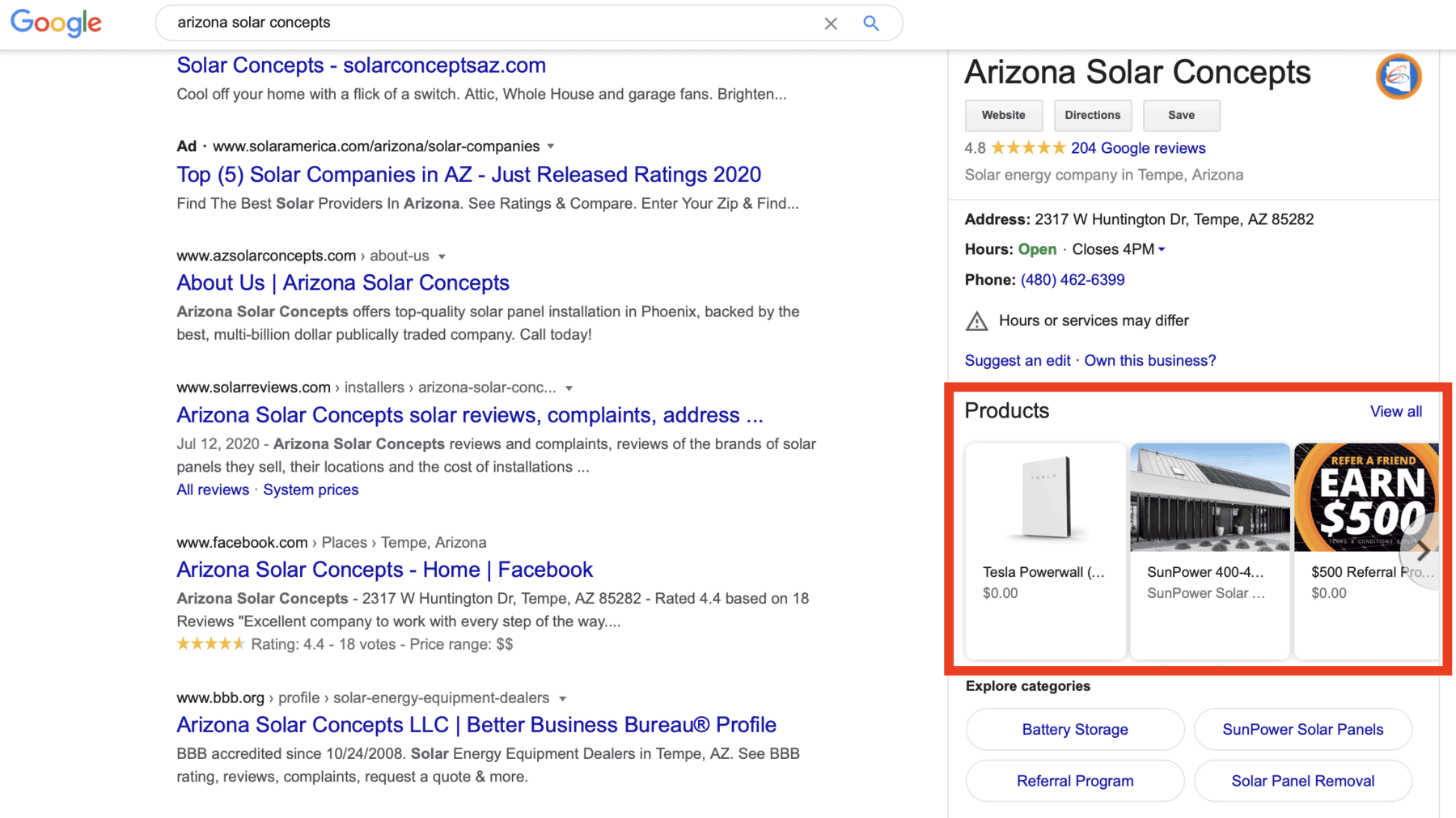View all products link
1456x818 pixels.
(1395, 411)
